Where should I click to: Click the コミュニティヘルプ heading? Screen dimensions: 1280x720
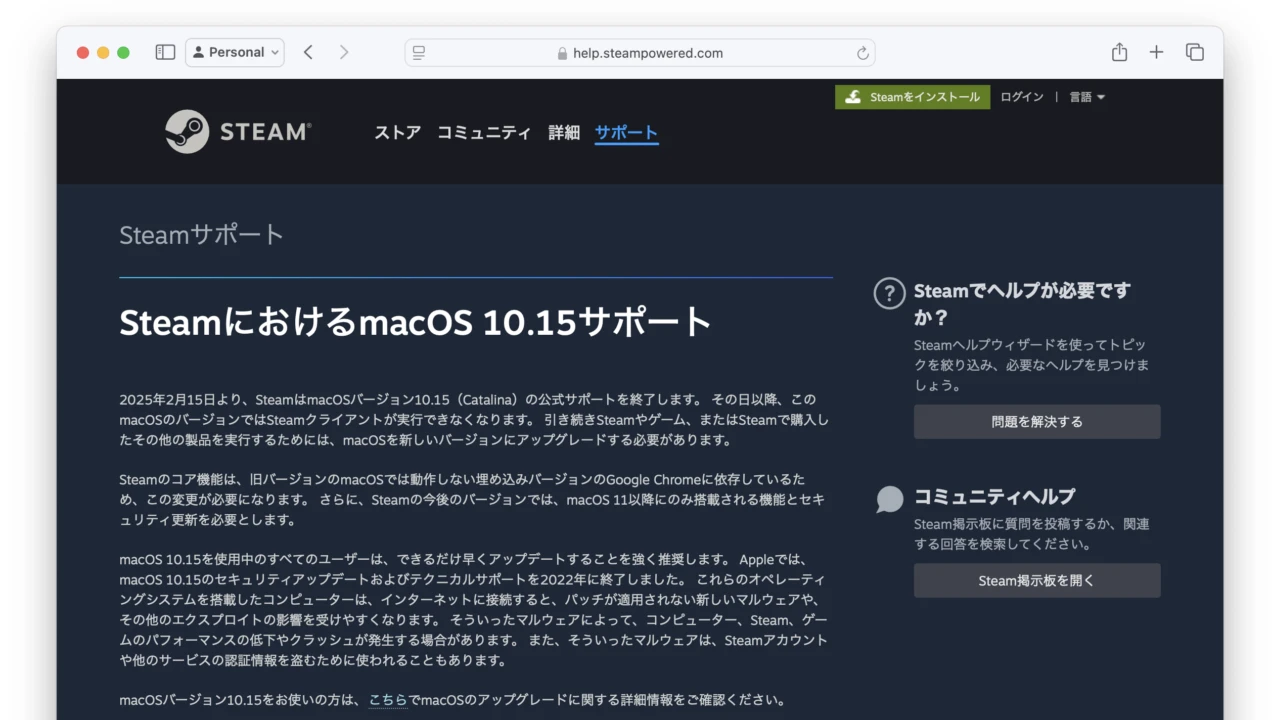994,496
